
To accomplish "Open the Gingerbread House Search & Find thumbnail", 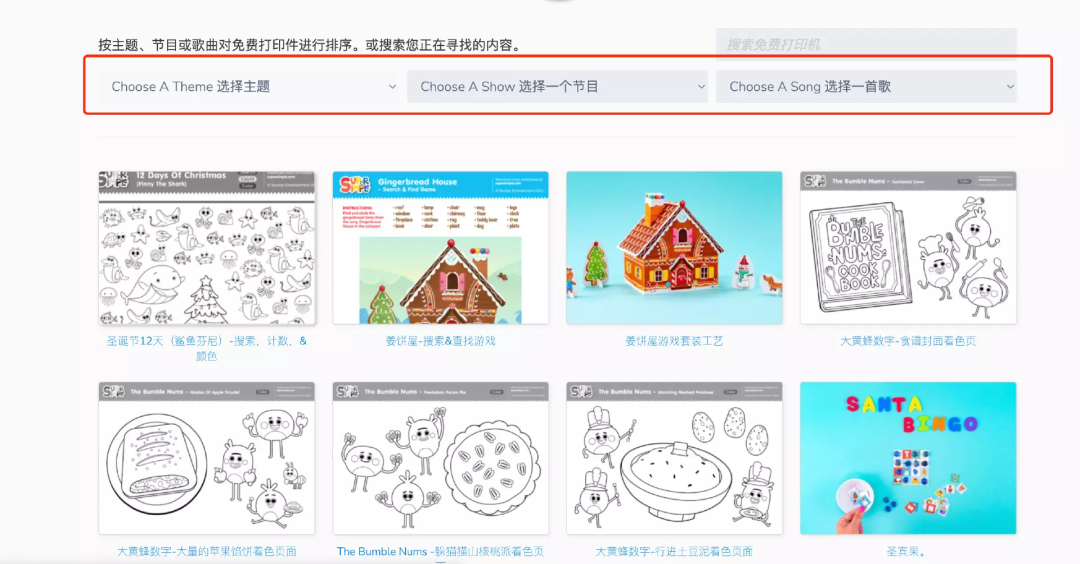I will pyautogui.click(x=440, y=248).
